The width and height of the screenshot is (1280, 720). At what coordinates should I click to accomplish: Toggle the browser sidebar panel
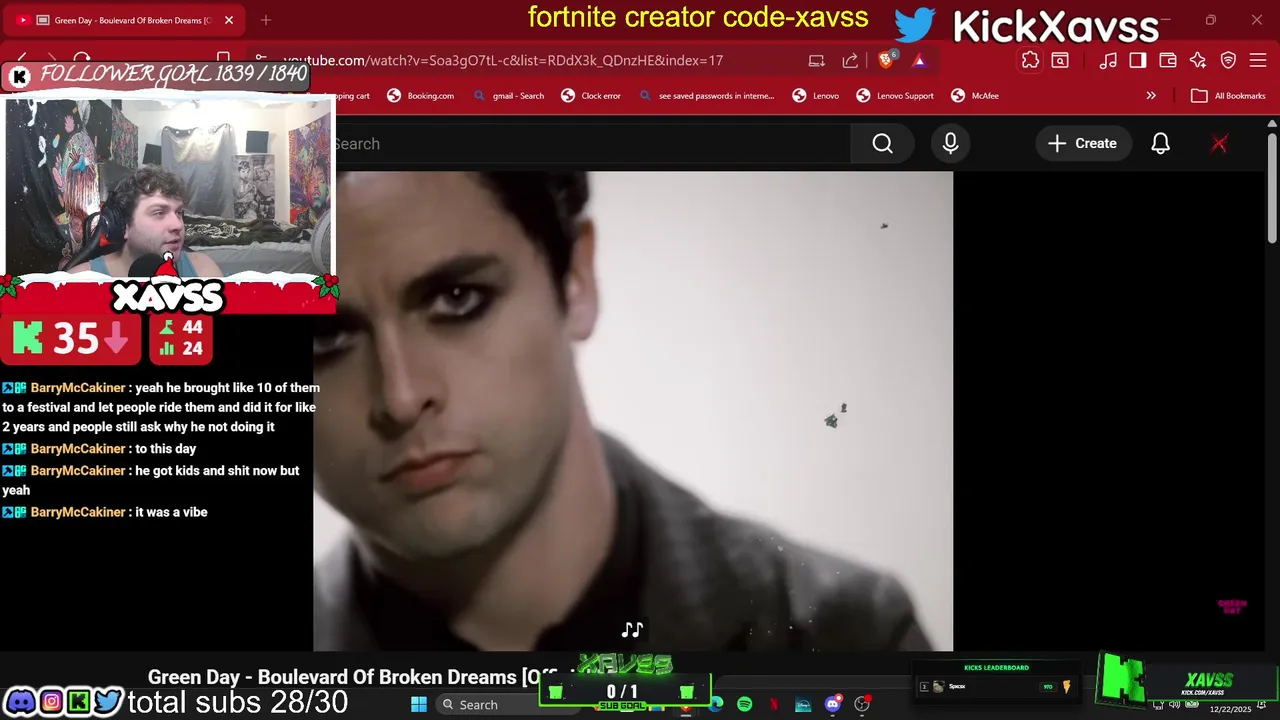point(1138,60)
